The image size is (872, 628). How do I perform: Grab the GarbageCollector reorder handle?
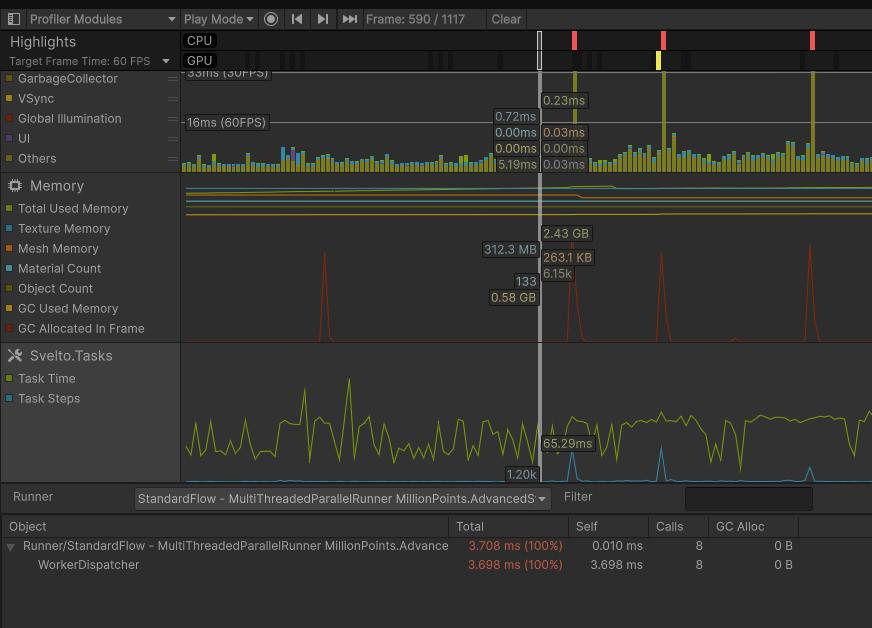[x=173, y=79]
